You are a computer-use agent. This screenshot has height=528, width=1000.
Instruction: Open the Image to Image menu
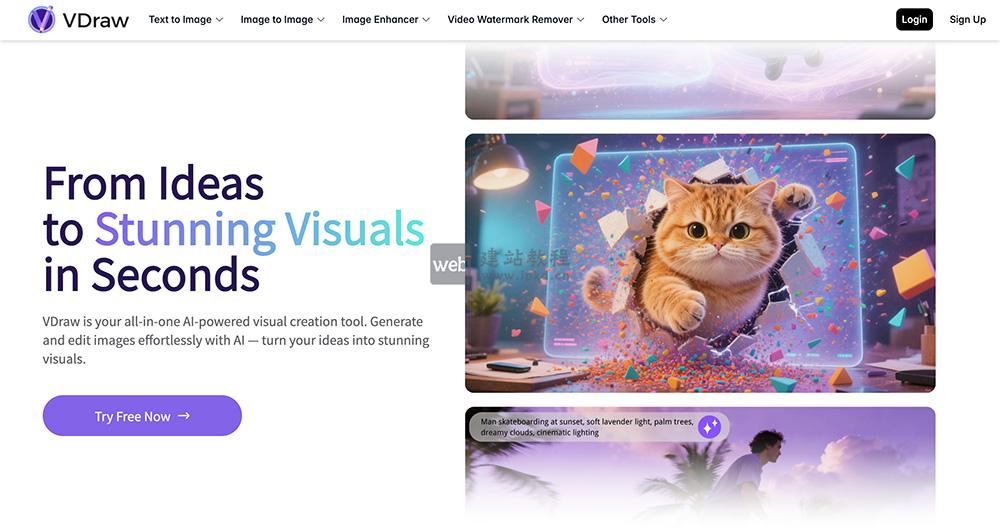tap(276, 20)
